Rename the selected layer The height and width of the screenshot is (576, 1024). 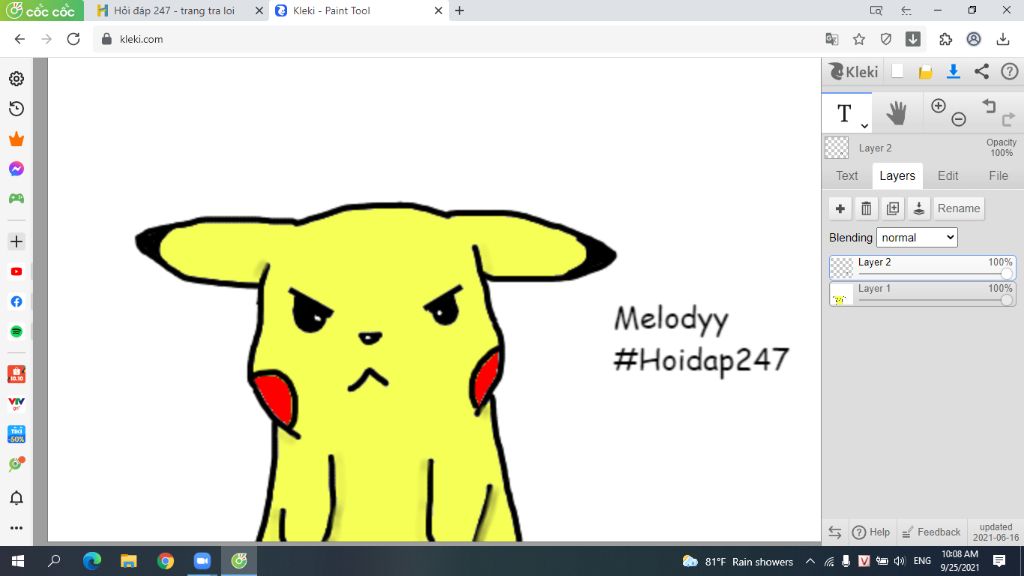click(x=959, y=208)
